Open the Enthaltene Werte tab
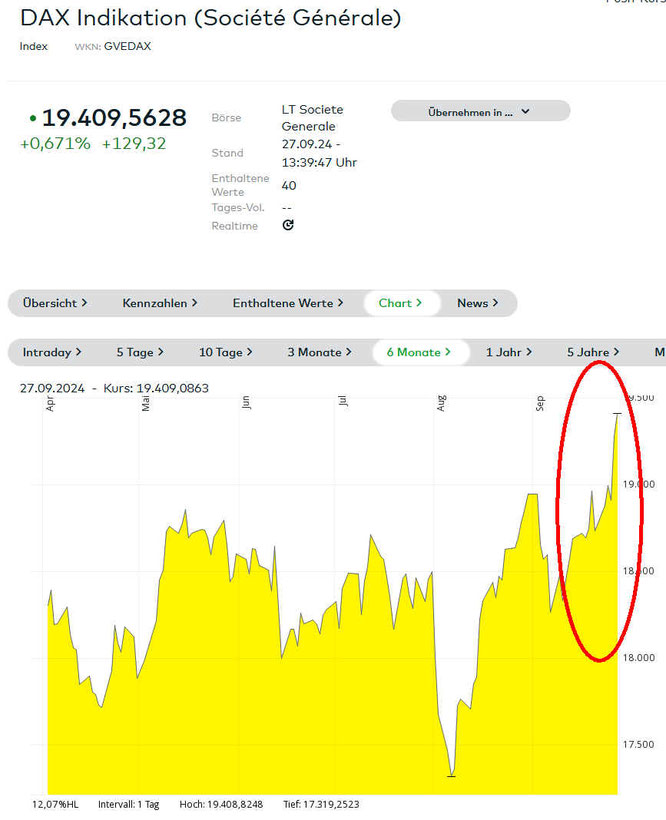 coord(288,303)
